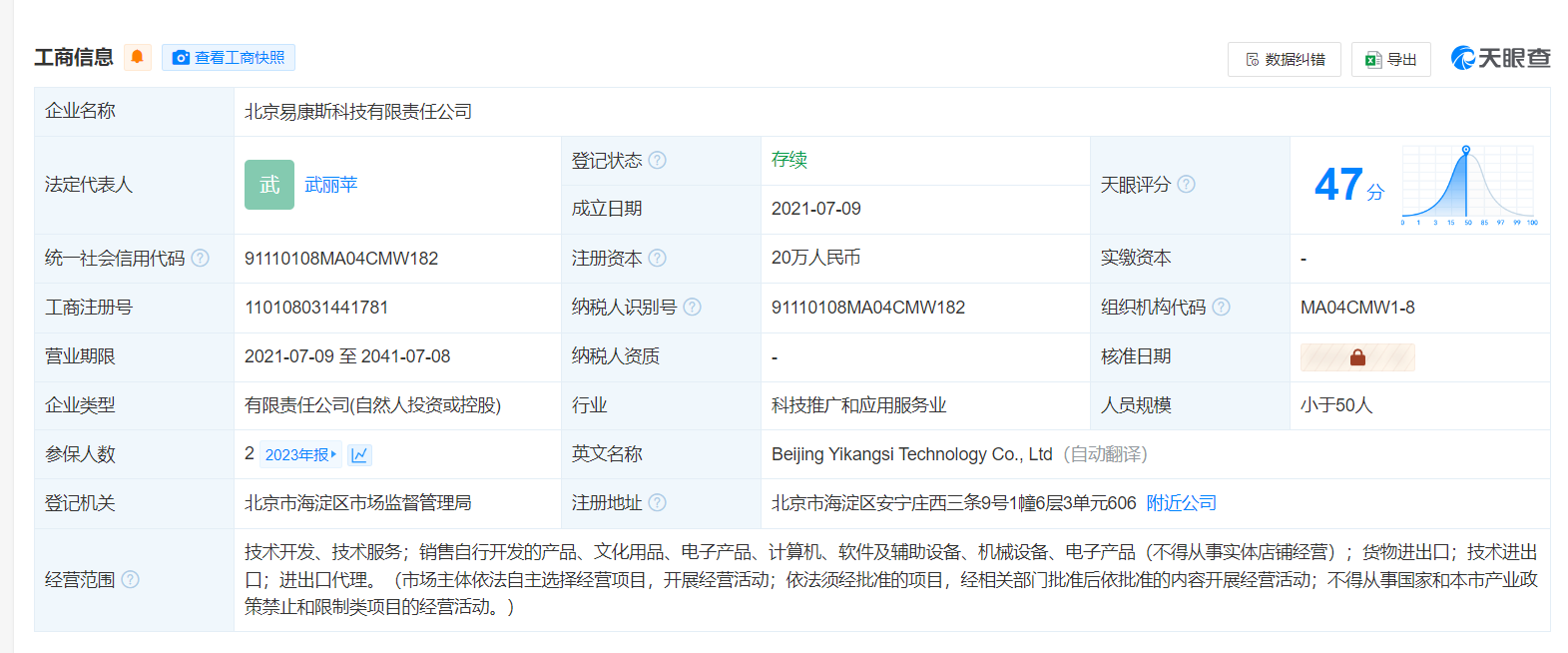
Task: Click company type 有限责任公司(自然人投资或控股)
Action: [373, 405]
